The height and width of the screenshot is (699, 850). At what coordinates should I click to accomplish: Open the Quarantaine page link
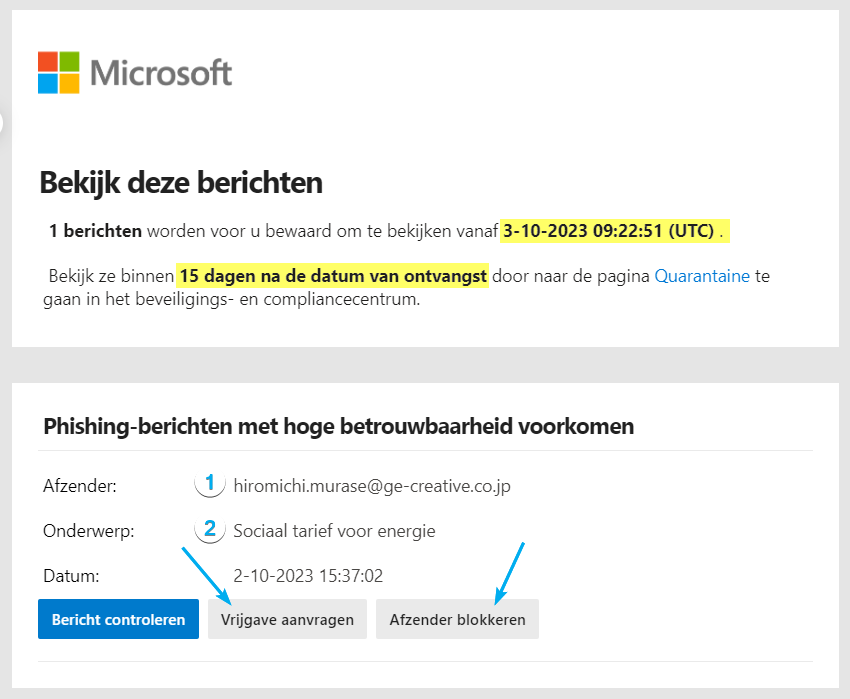click(702, 276)
